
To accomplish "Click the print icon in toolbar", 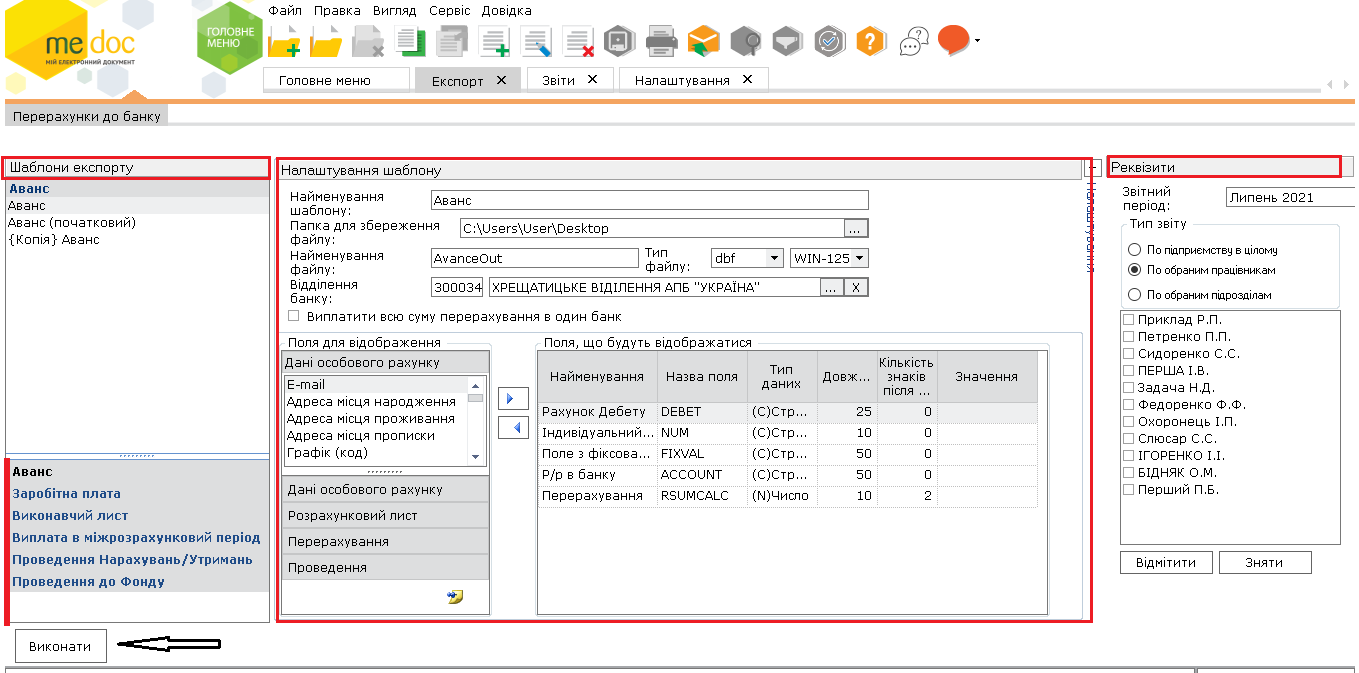I will click(x=661, y=41).
